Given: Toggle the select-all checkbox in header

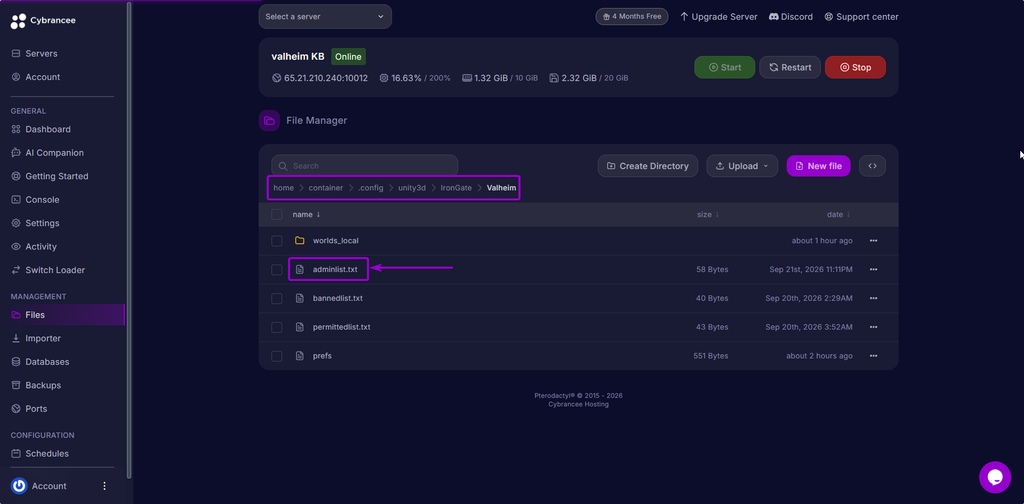Looking at the screenshot, I should coord(277,215).
